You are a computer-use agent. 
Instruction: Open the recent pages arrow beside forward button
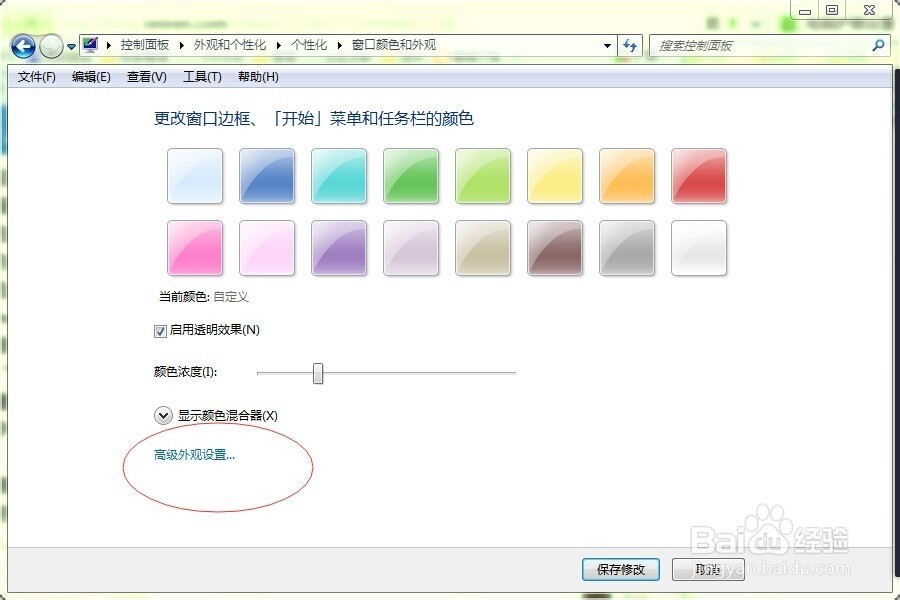coord(71,47)
